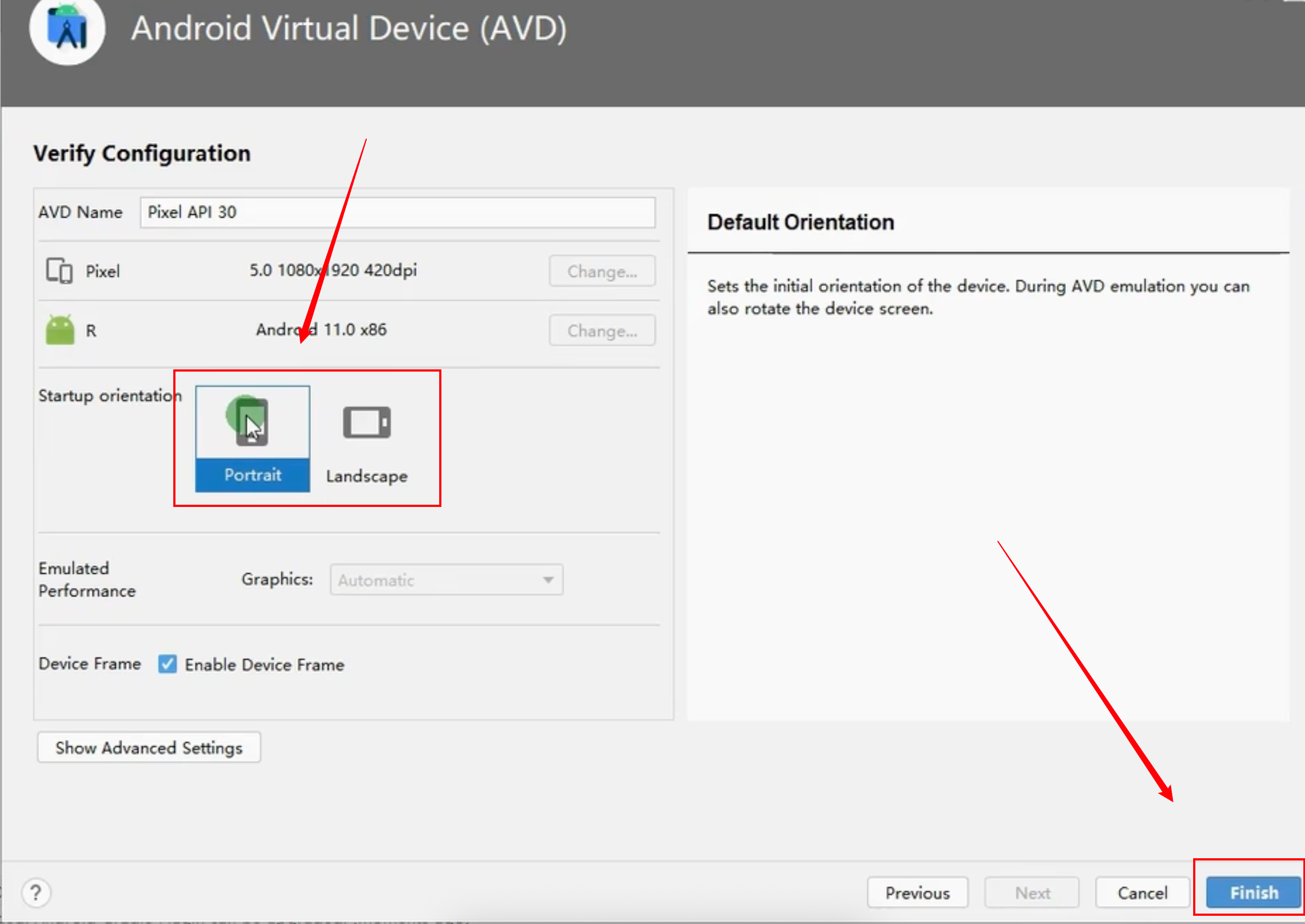The width and height of the screenshot is (1305, 924).
Task: Open the help question mark button
Action: pos(36,893)
